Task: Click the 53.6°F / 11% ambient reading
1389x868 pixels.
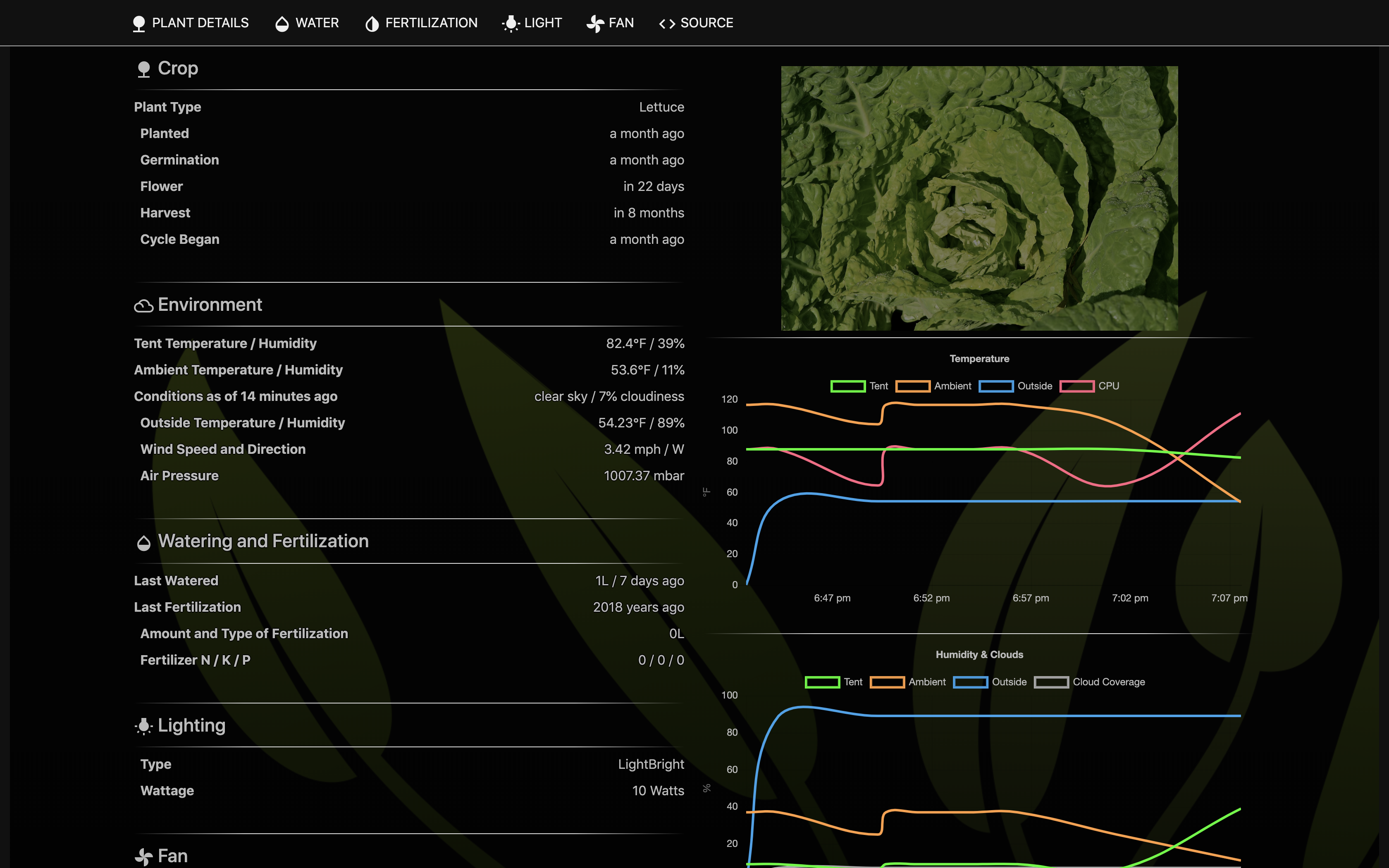Action: (x=647, y=370)
